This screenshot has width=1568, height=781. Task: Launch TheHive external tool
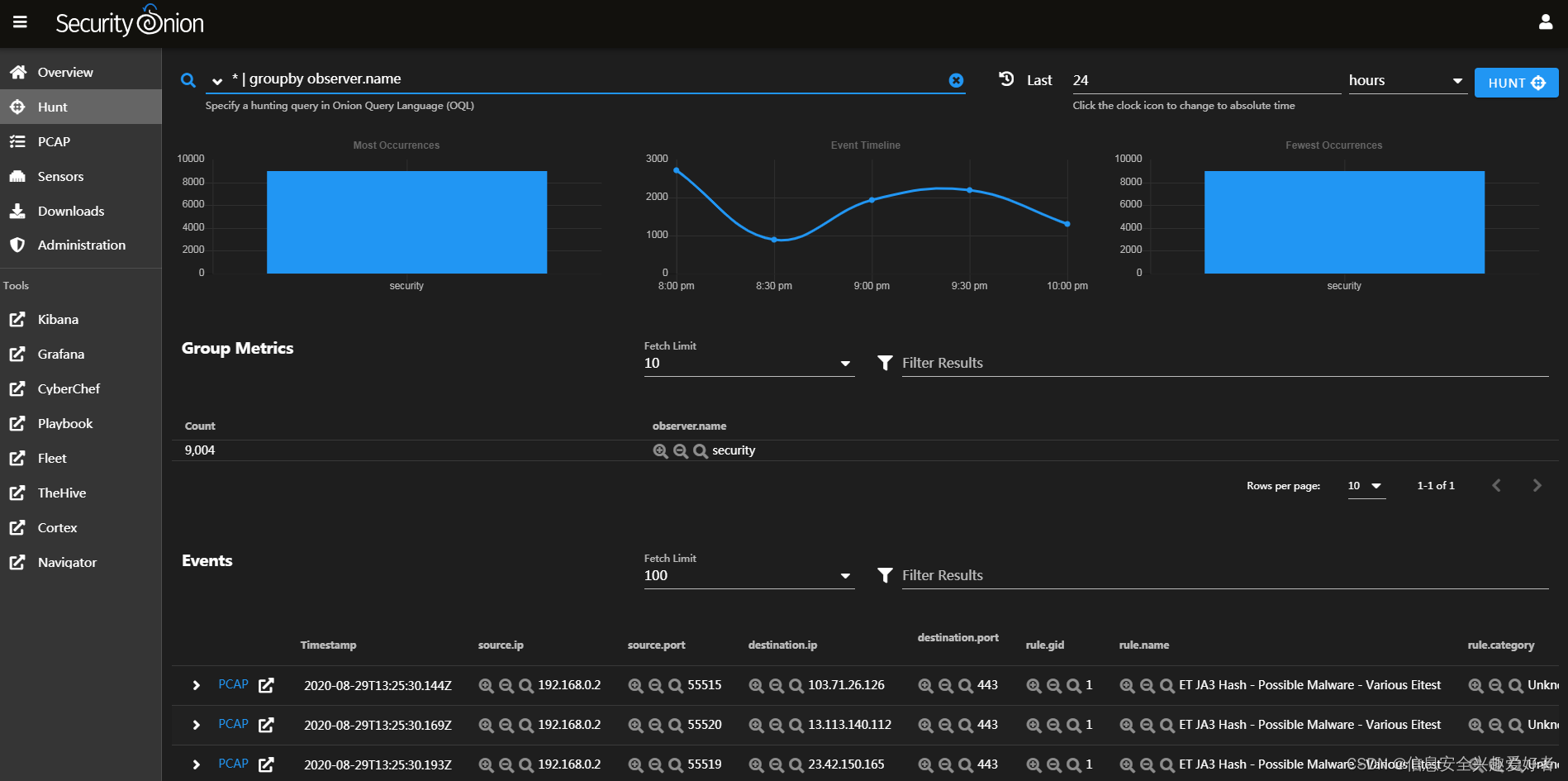click(x=80, y=493)
